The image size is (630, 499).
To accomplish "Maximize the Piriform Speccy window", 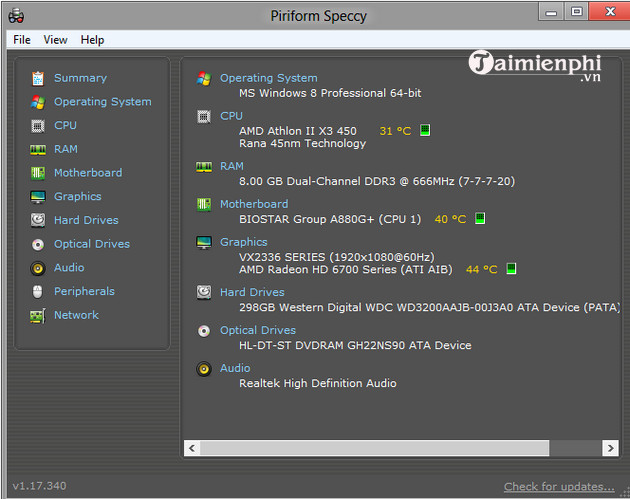I will click(x=577, y=11).
